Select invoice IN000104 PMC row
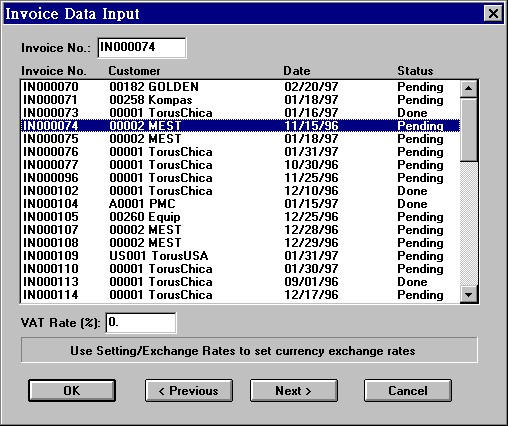This screenshot has height=426, width=508. (240, 204)
